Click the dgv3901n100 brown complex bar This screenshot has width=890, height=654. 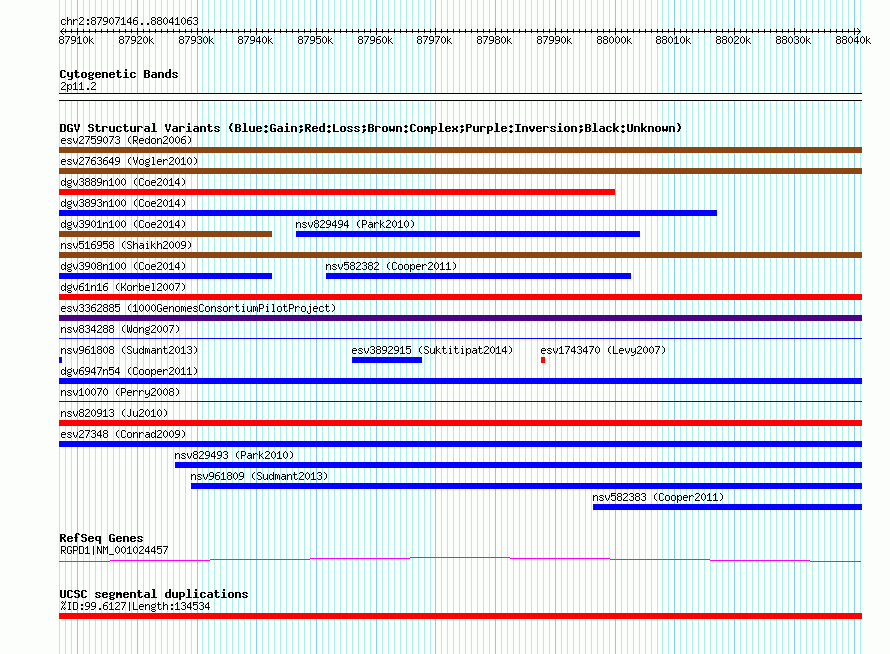pos(165,234)
